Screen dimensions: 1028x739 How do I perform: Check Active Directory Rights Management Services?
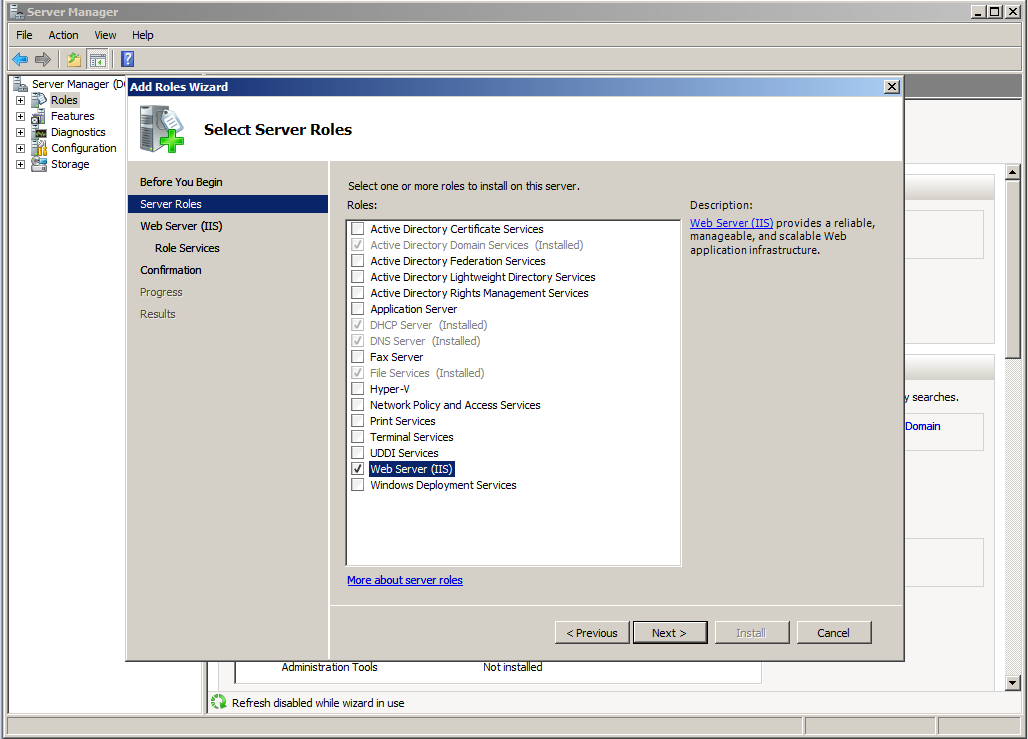[x=357, y=292]
